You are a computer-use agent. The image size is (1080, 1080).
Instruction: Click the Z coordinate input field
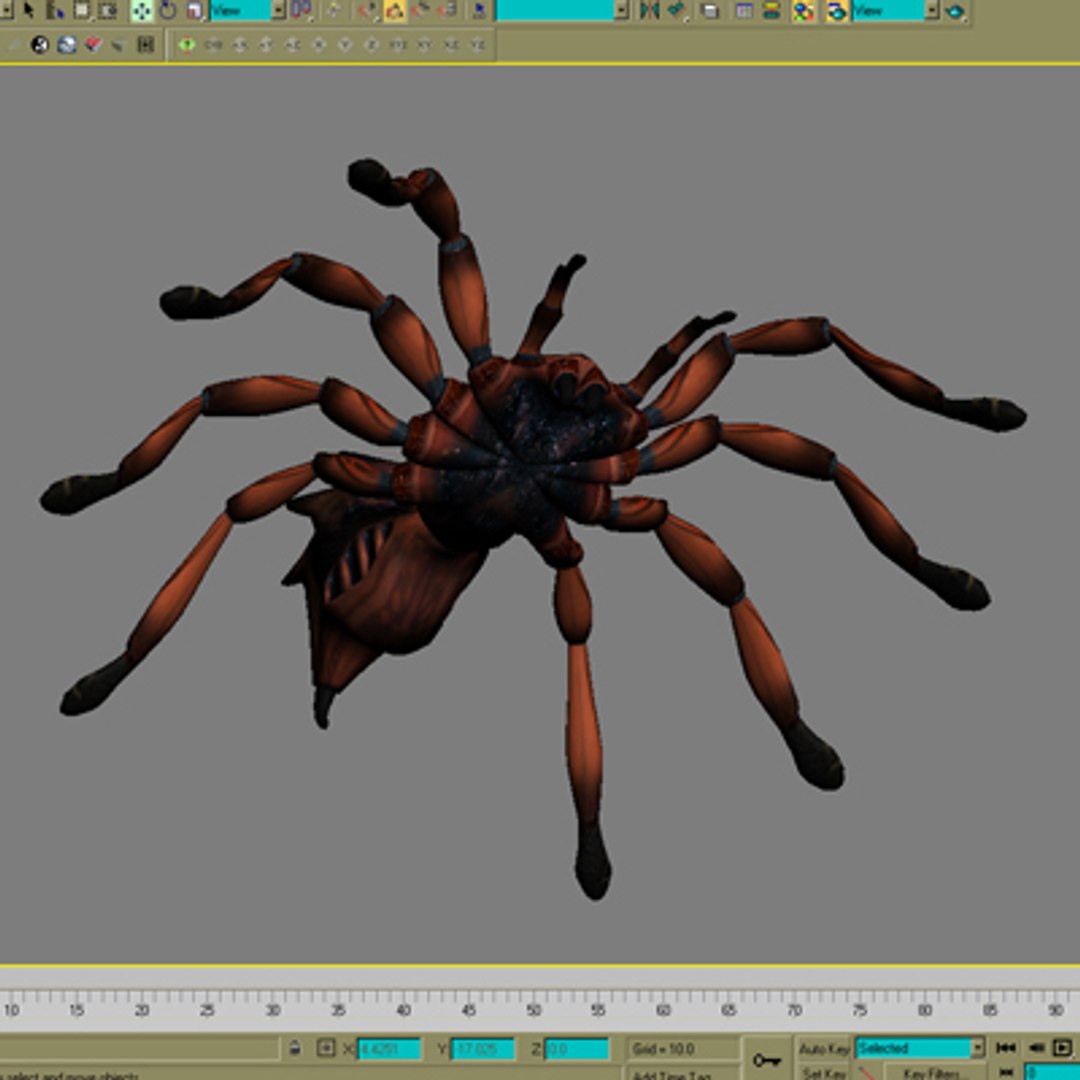[577, 1049]
